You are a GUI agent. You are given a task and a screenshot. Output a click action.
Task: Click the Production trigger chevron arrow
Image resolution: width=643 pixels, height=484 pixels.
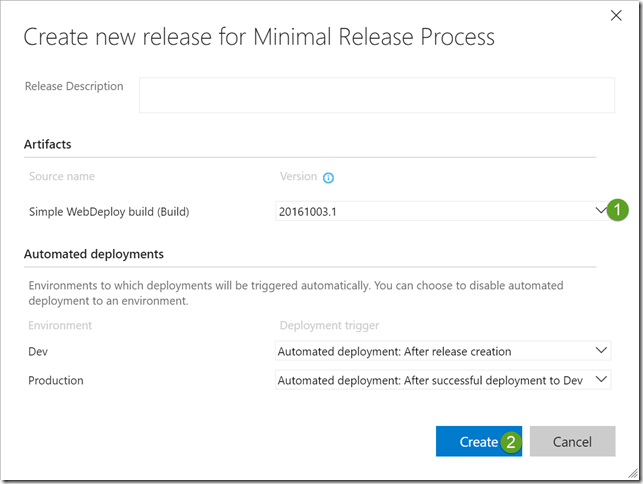tap(600, 380)
